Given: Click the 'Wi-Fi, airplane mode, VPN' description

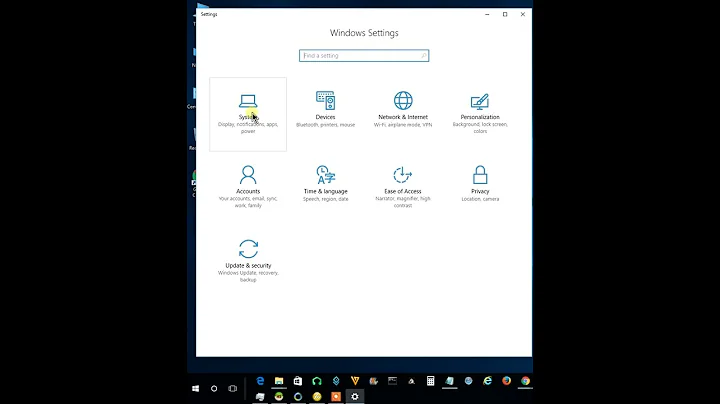Looking at the screenshot, I should coord(403,125).
